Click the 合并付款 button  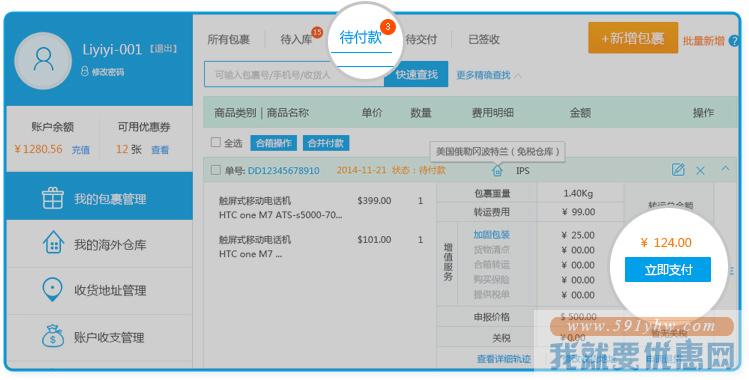pyautogui.click(x=326, y=143)
